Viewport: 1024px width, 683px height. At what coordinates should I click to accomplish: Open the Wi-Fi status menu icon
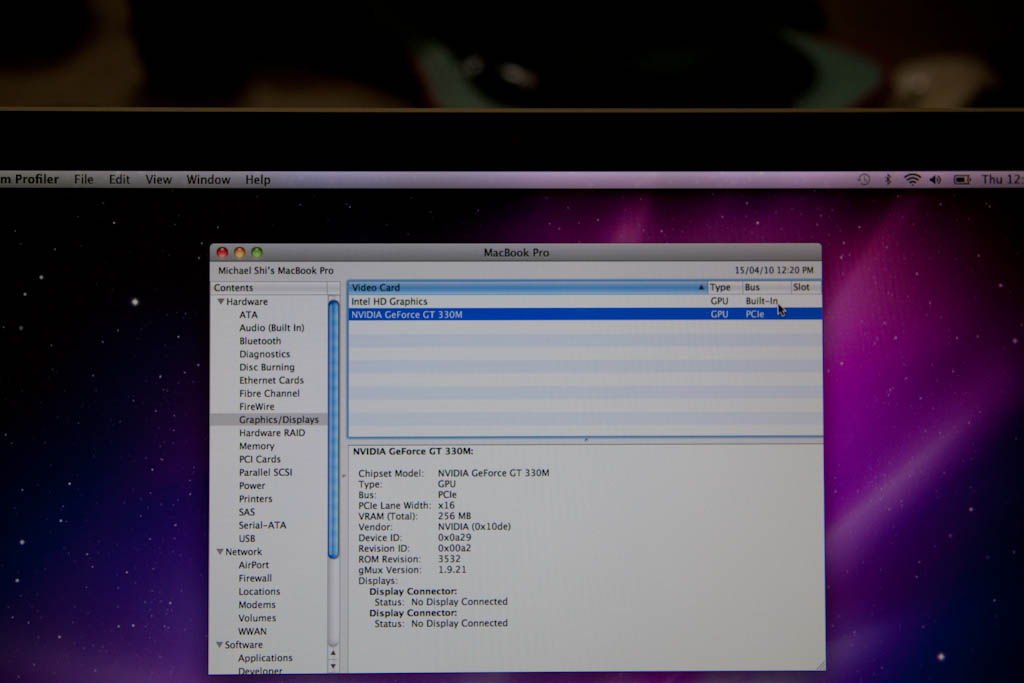point(912,180)
